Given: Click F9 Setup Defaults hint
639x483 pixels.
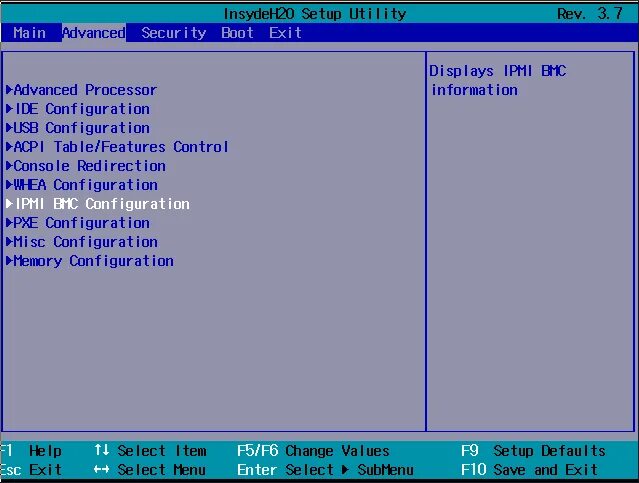Looking at the screenshot, I should (x=533, y=451).
